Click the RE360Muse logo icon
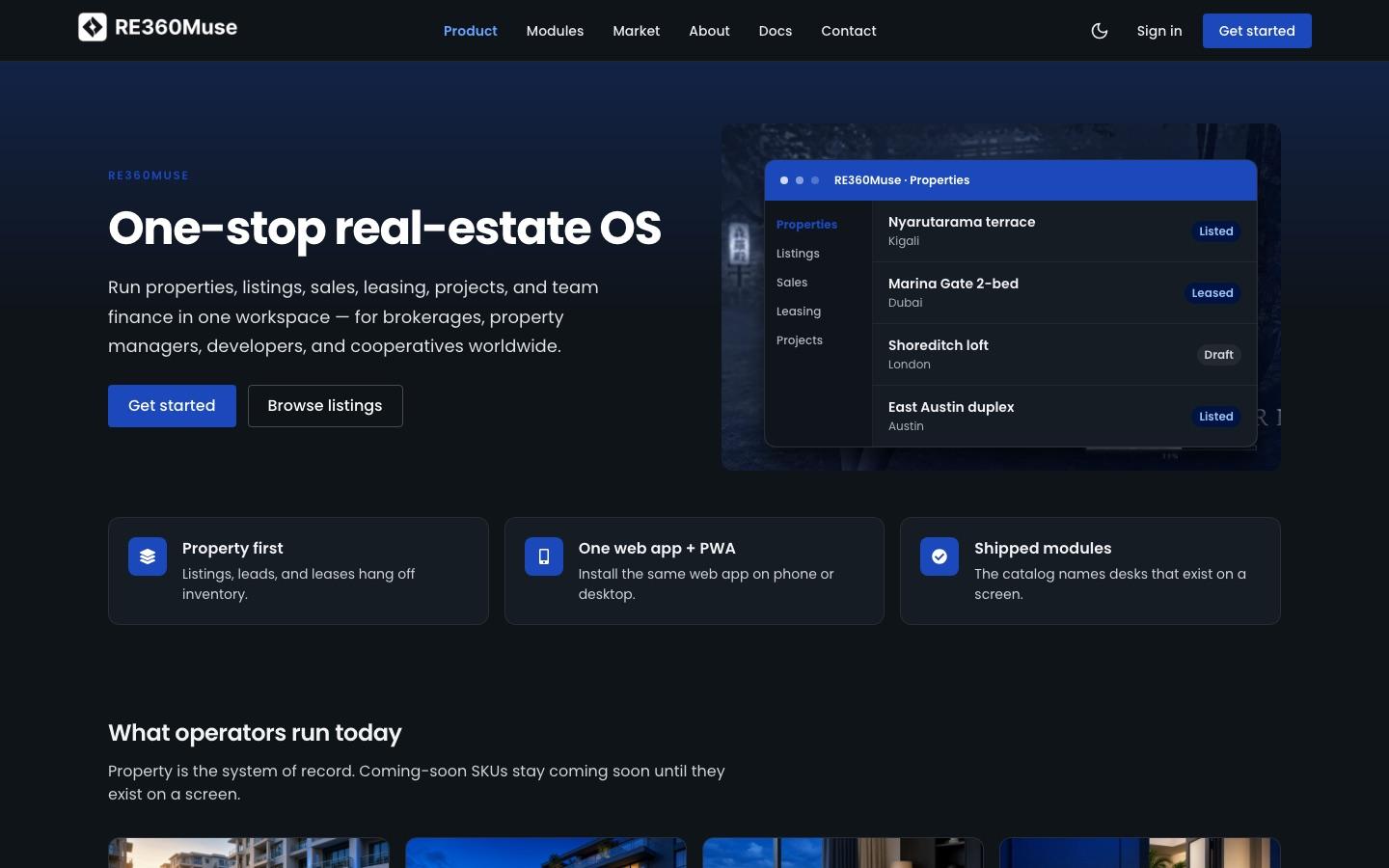Image resolution: width=1389 pixels, height=868 pixels. point(93,27)
